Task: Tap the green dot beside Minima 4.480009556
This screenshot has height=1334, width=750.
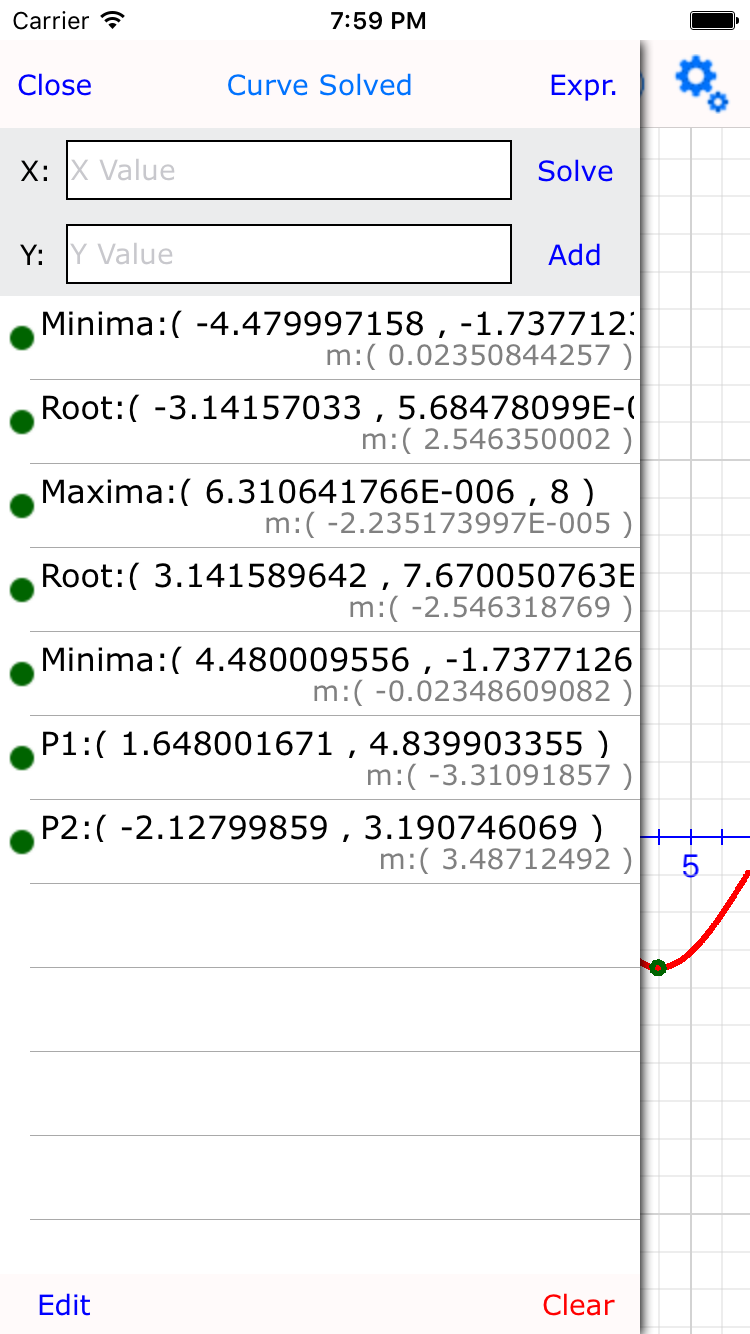Action: (x=21, y=674)
